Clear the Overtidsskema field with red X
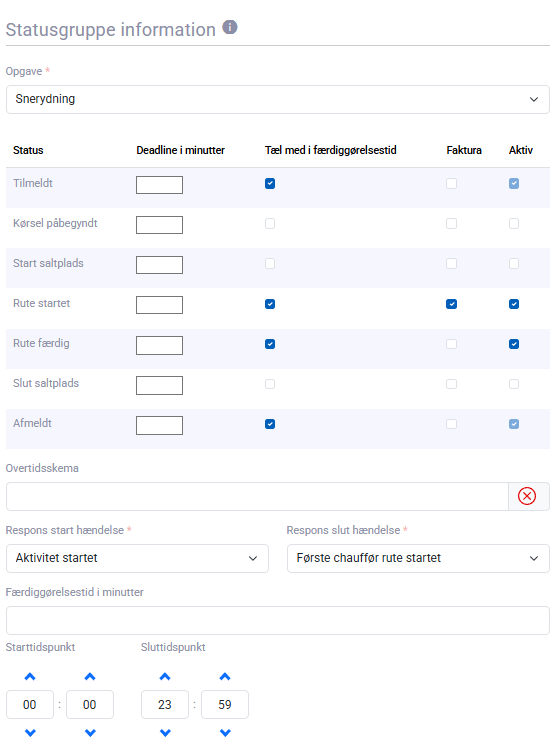This screenshot has height=755, width=556. pyautogui.click(x=527, y=496)
